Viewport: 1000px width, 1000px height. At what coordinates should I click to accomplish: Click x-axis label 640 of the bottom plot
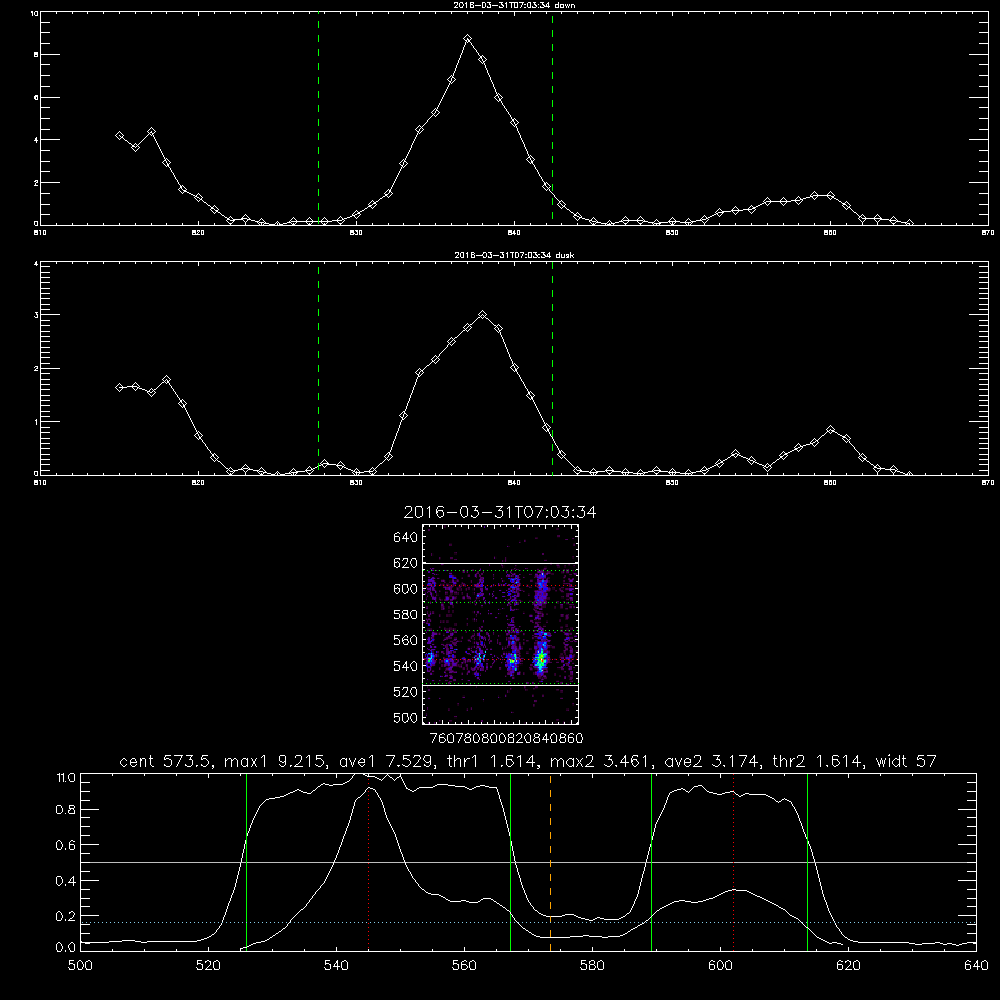[976, 966]
